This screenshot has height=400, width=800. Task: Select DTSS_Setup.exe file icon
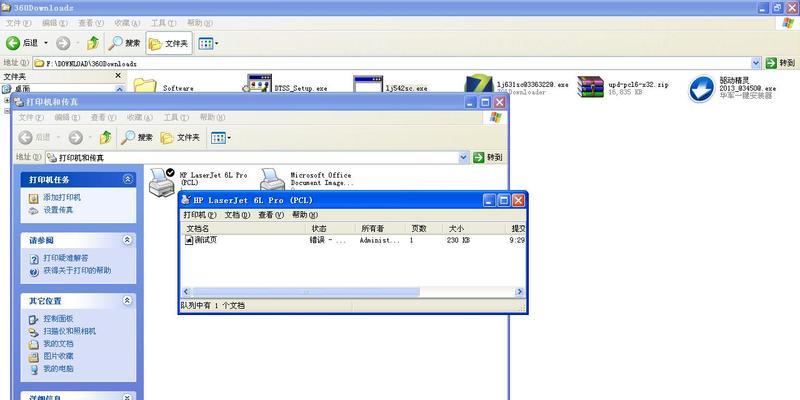point(257,84)
